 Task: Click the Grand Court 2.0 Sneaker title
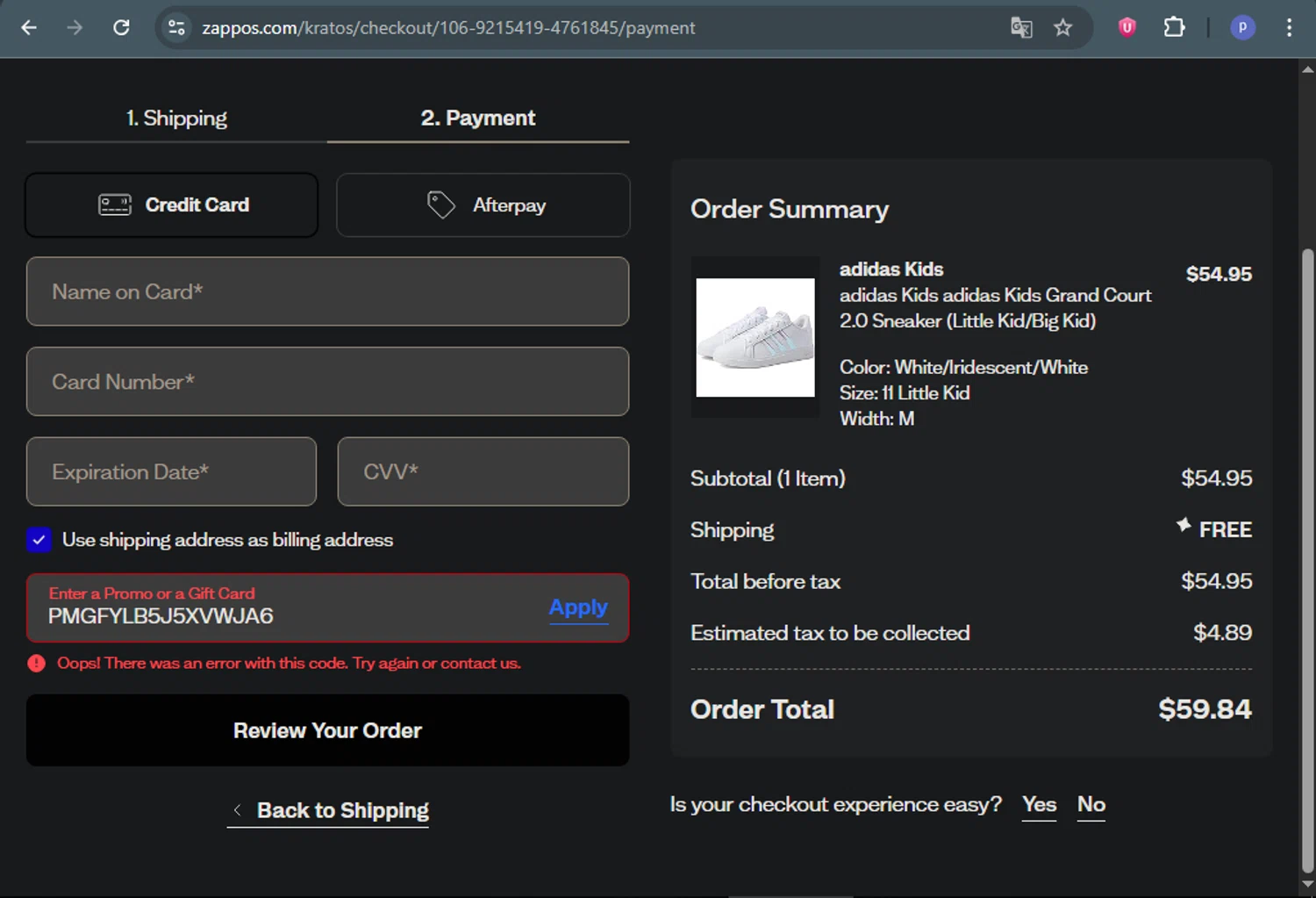[995, 308]
